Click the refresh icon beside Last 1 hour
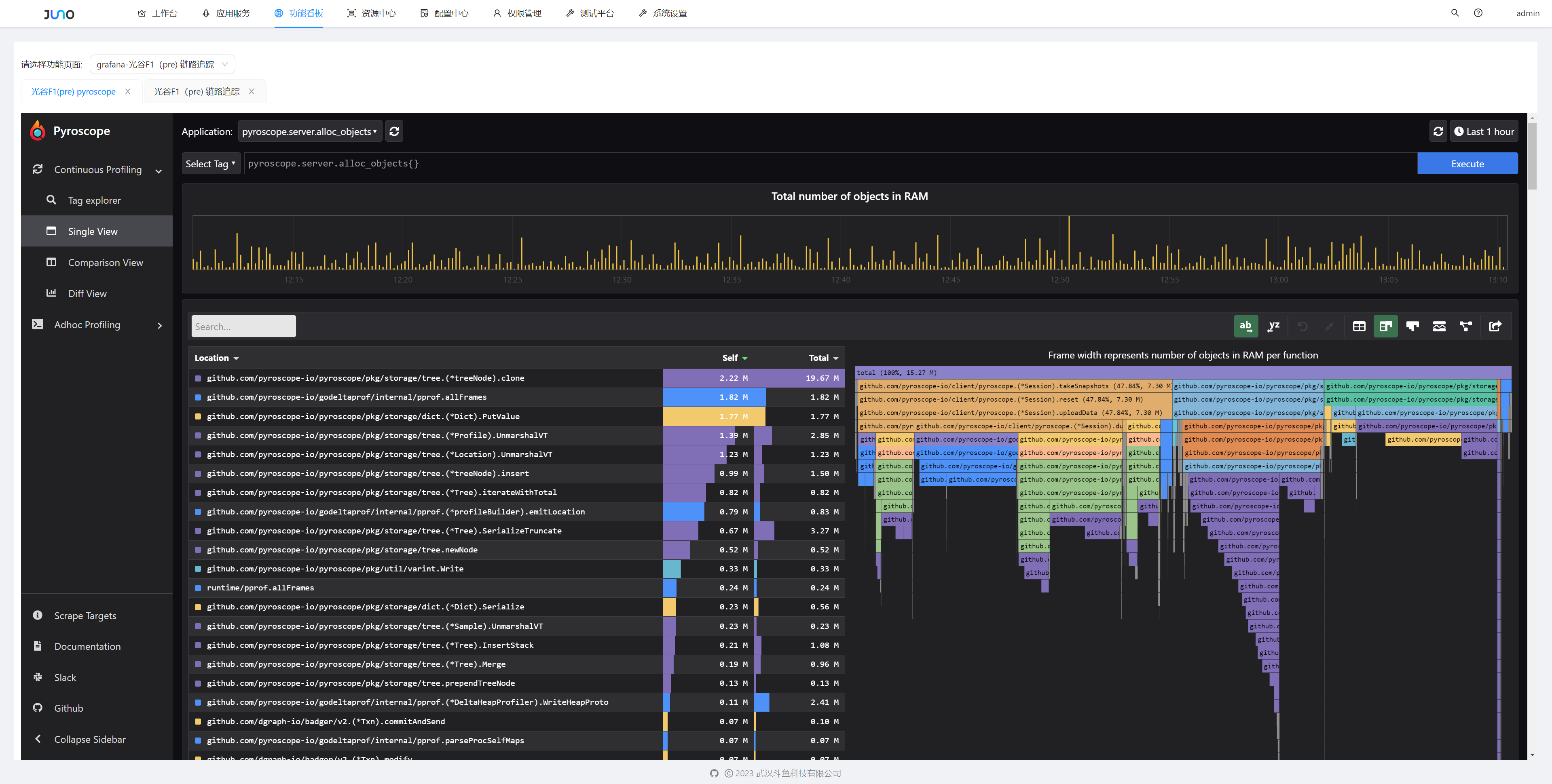1552x784 pixels. pos(1438,131)
